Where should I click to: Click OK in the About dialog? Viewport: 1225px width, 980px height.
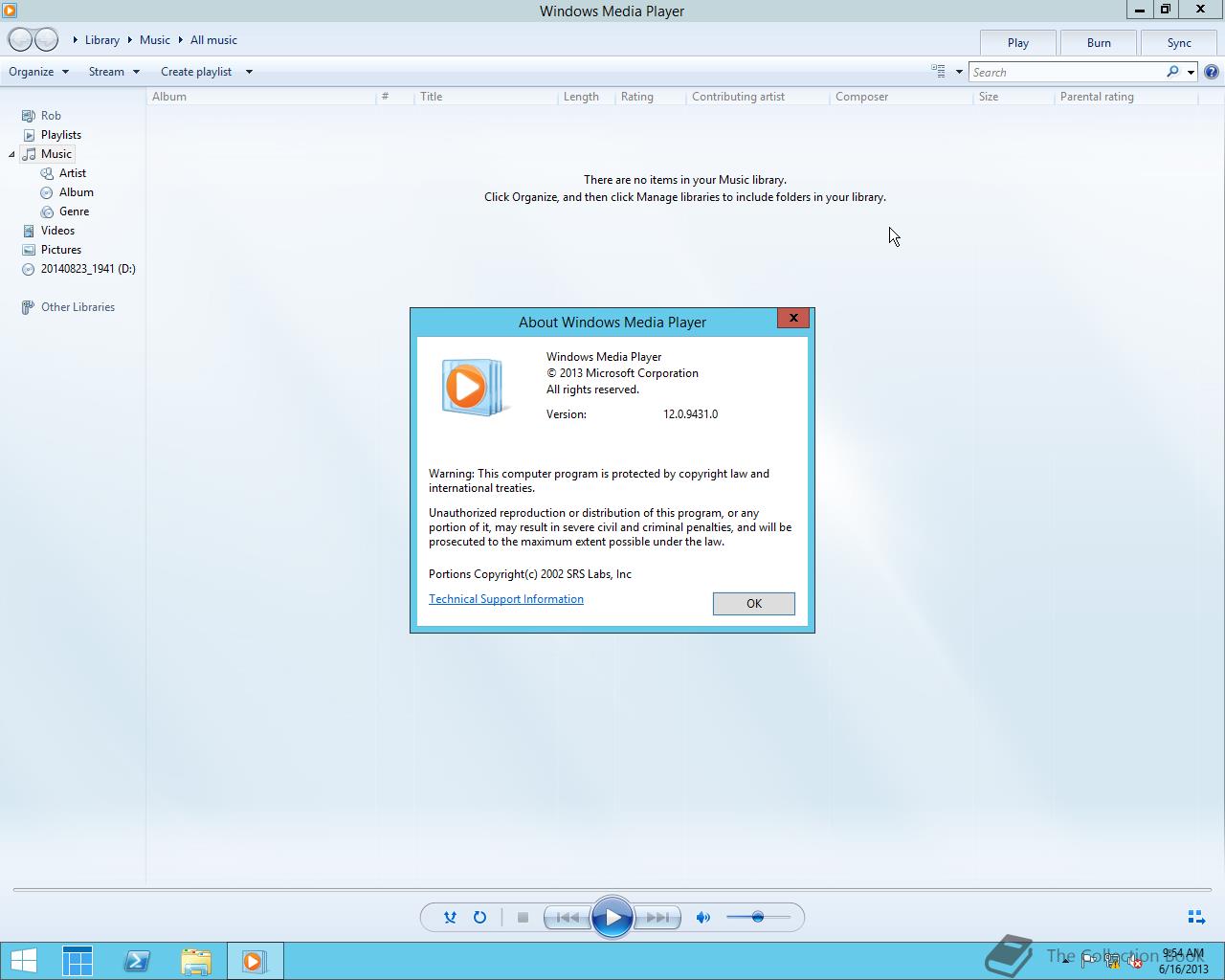point(754,603)
